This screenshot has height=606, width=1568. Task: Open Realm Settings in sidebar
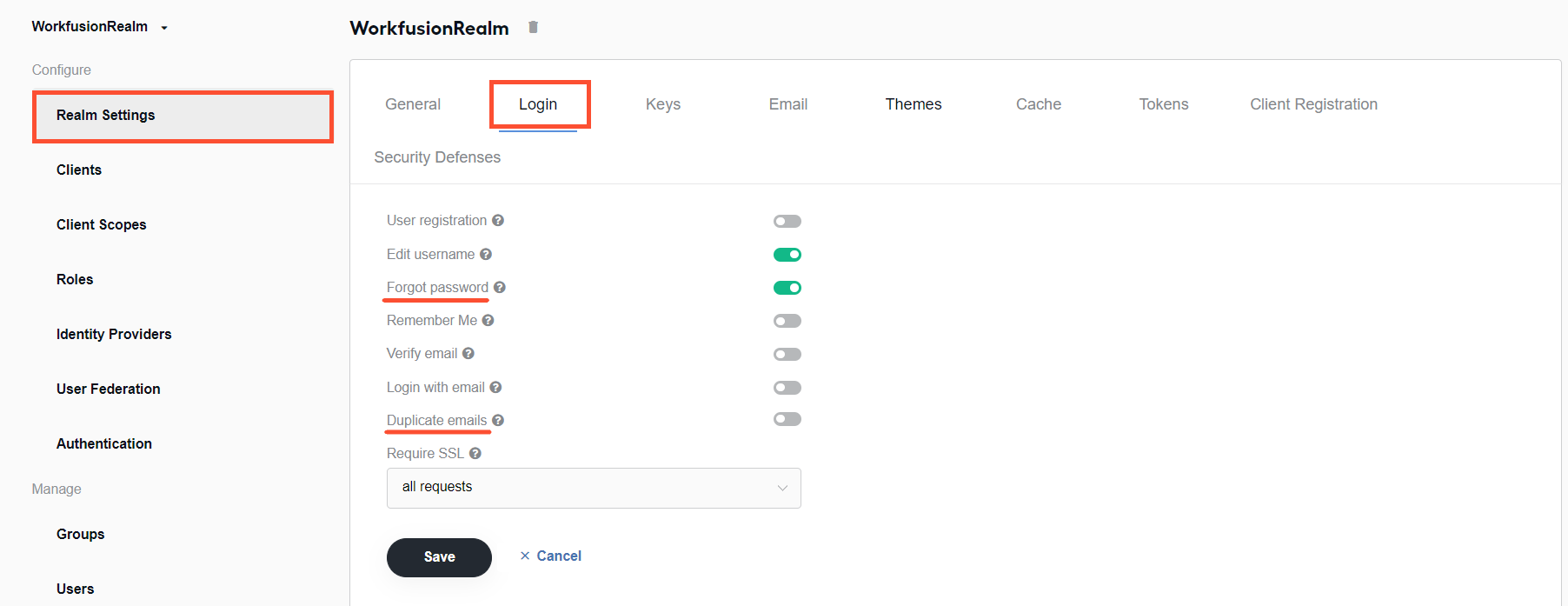[183, 116]
